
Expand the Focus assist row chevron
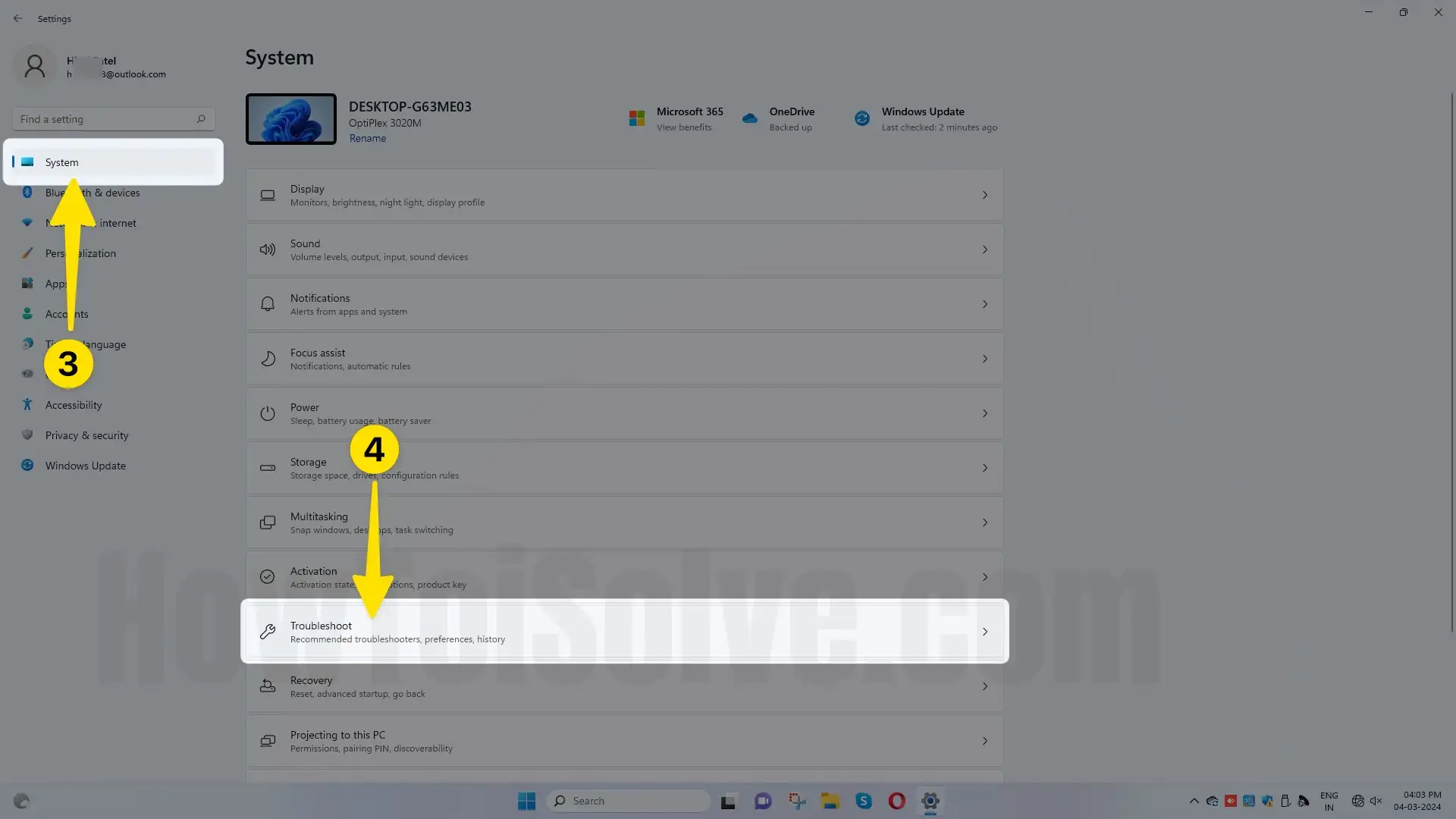(985, 359)
